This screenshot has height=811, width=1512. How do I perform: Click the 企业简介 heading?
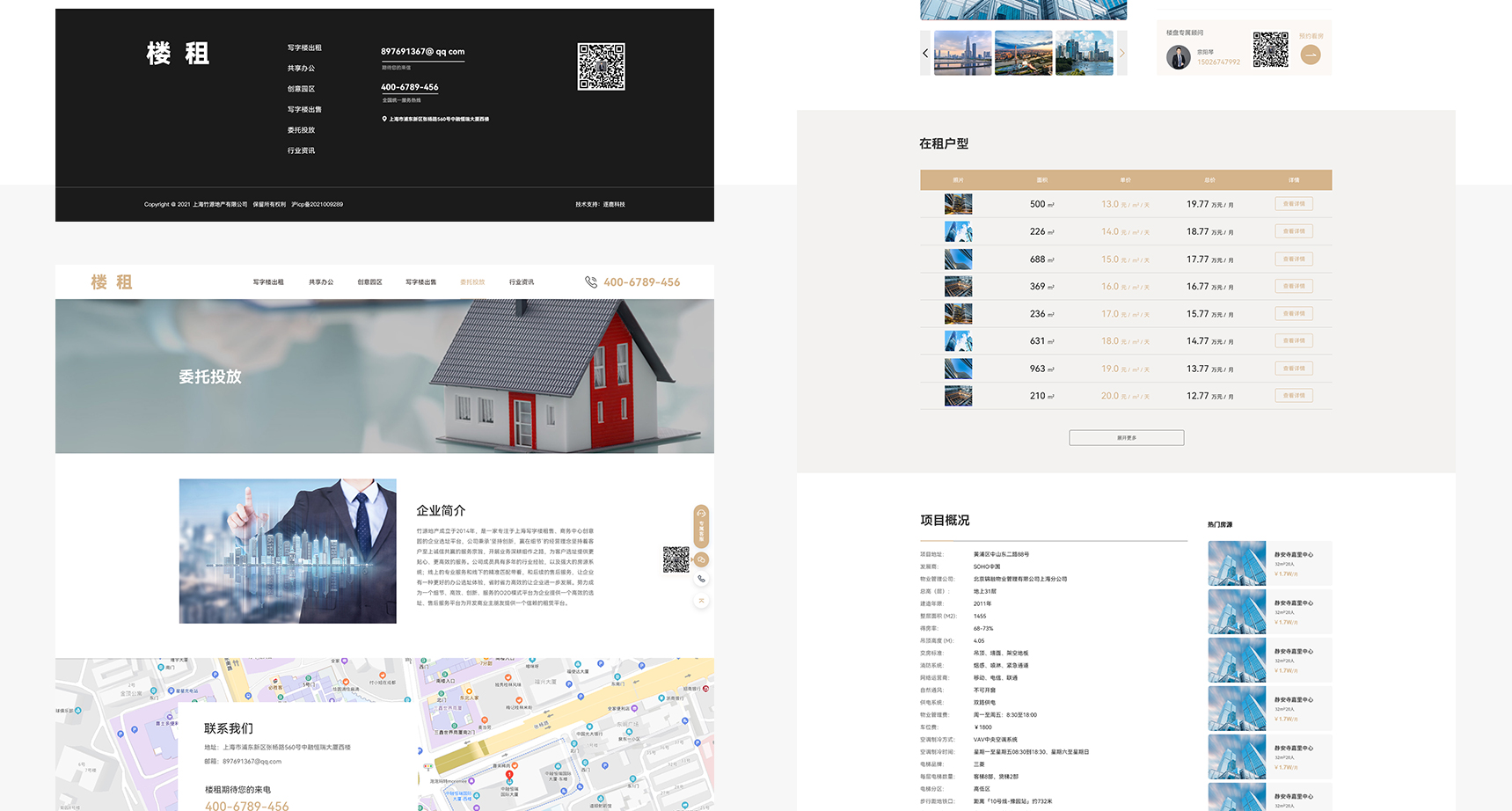click(x=441, y=510)
